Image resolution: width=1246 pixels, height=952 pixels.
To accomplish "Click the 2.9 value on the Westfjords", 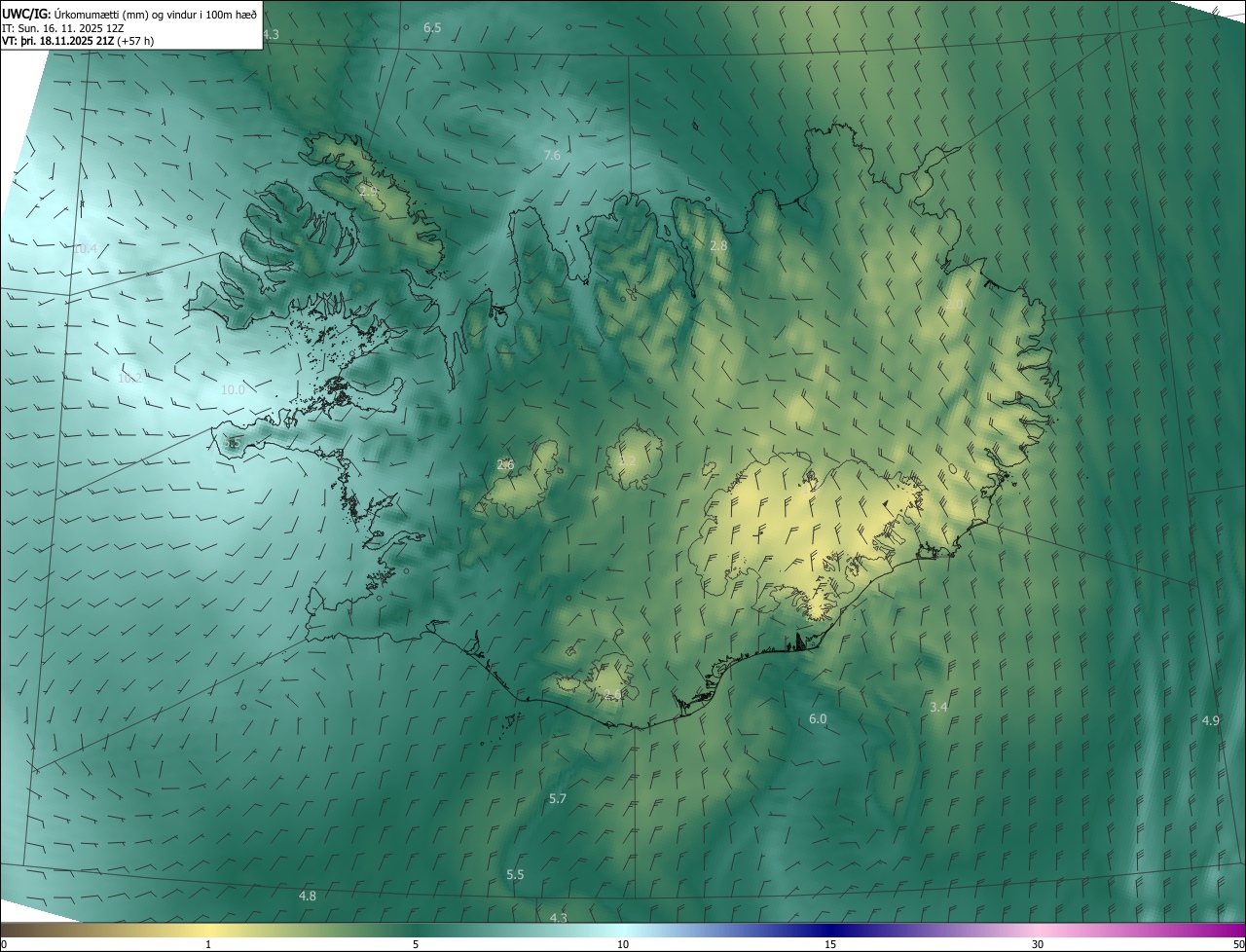I will (369, 191).
